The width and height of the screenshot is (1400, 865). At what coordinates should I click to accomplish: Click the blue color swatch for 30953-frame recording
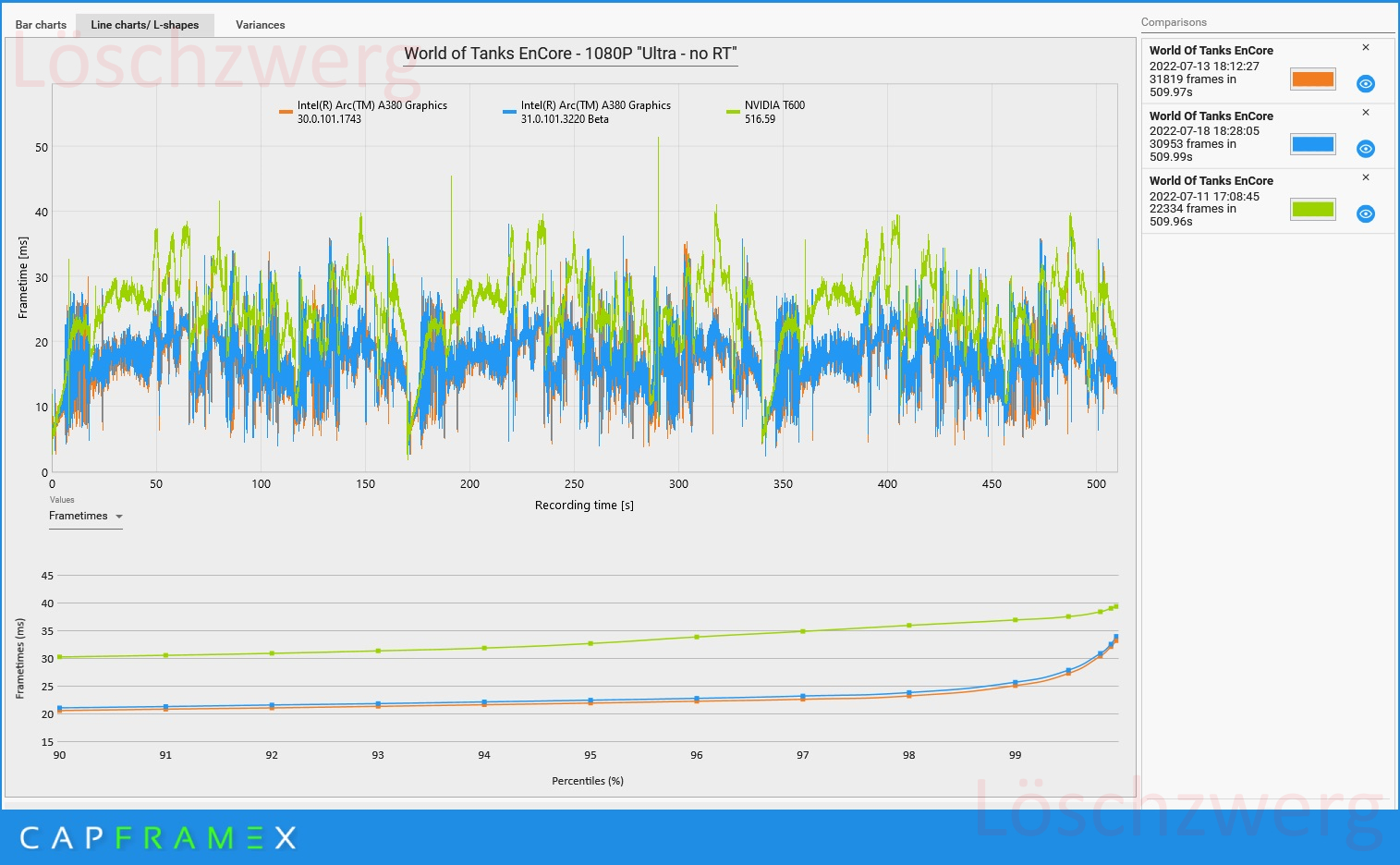tap(1313, 144)
